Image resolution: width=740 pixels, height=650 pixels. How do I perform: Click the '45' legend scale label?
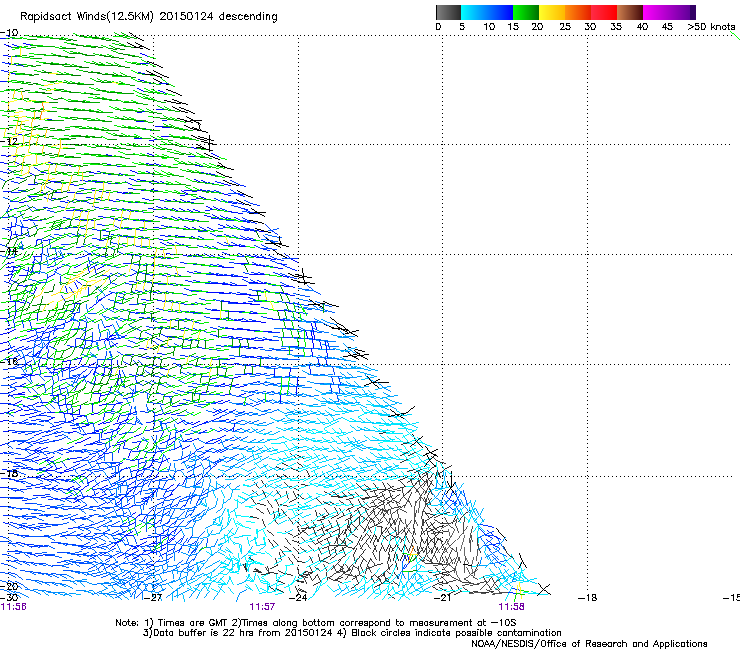point(667,26)
